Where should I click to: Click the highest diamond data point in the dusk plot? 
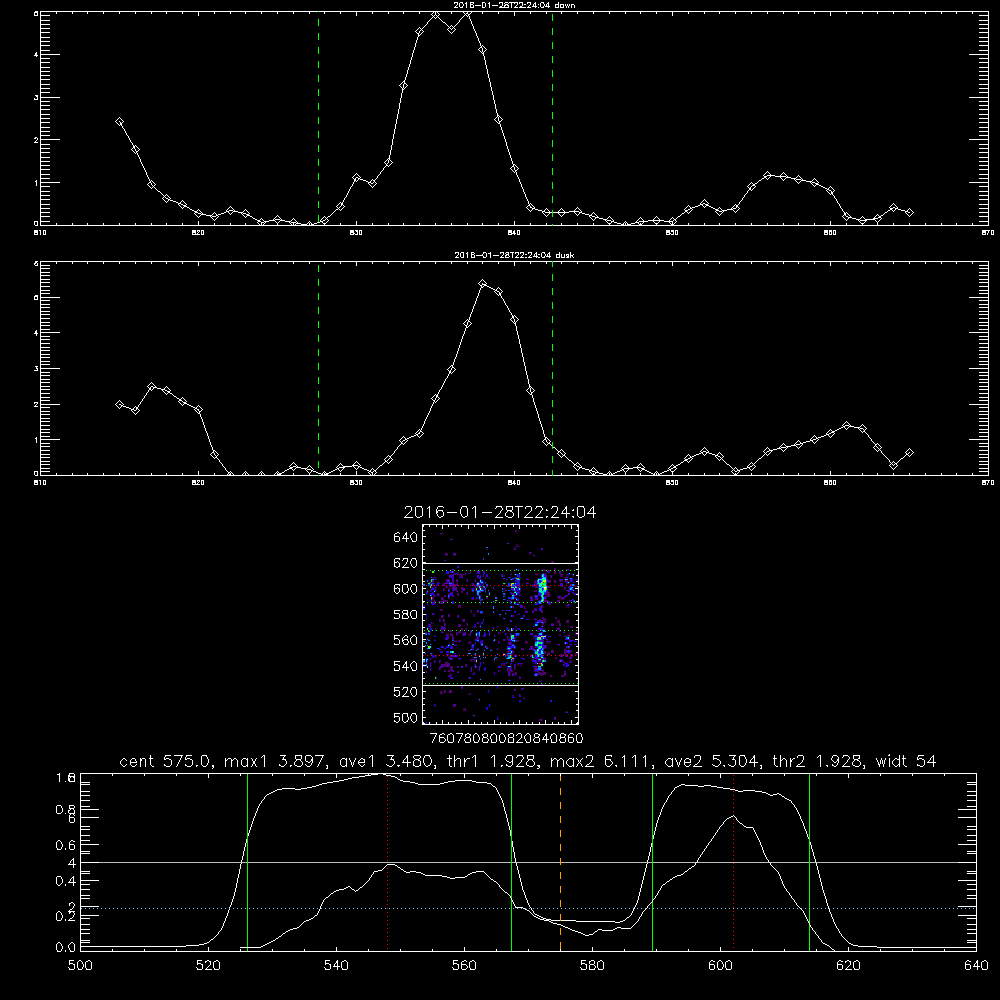pos(483,284)
